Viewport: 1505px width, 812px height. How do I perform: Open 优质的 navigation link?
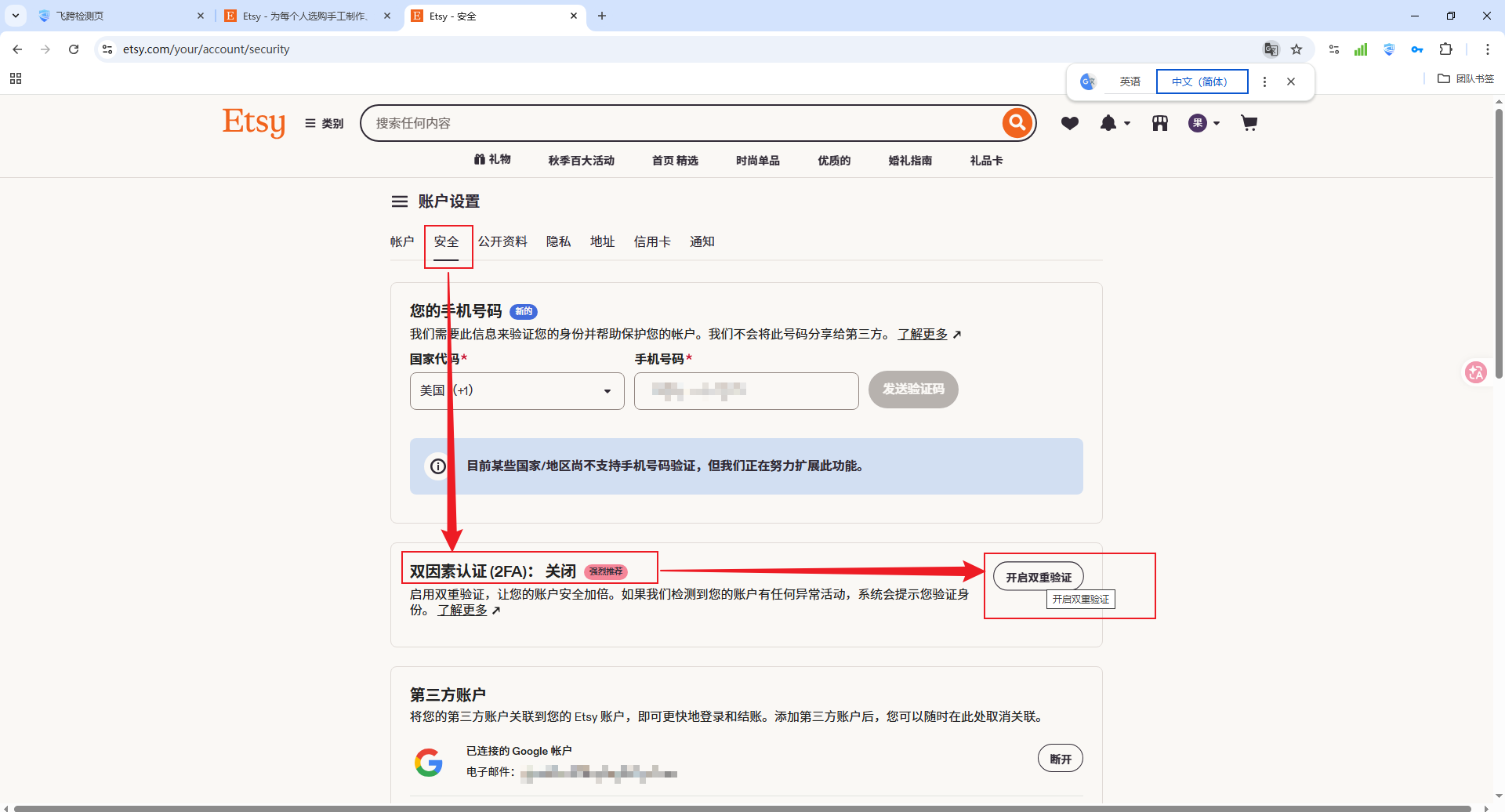(x=834, y=160)
